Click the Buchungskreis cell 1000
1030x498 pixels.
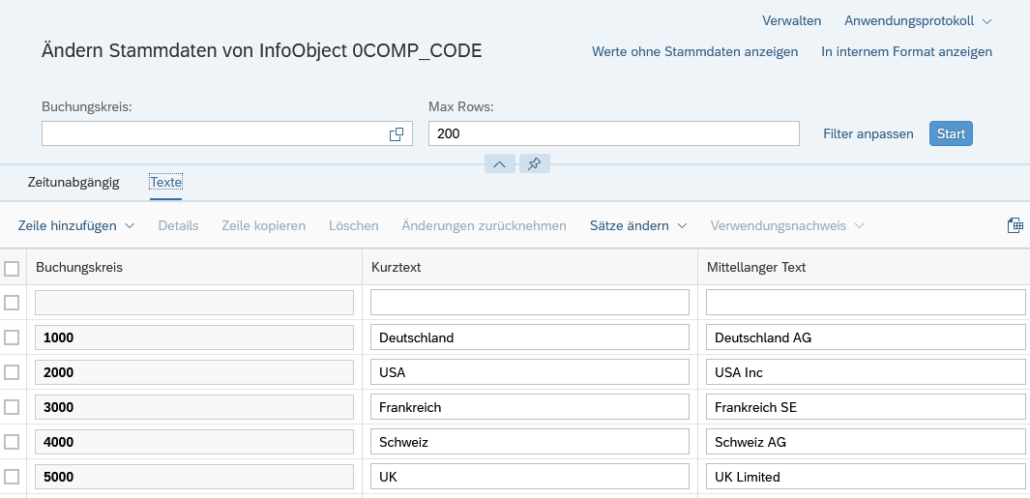(194, 338)
